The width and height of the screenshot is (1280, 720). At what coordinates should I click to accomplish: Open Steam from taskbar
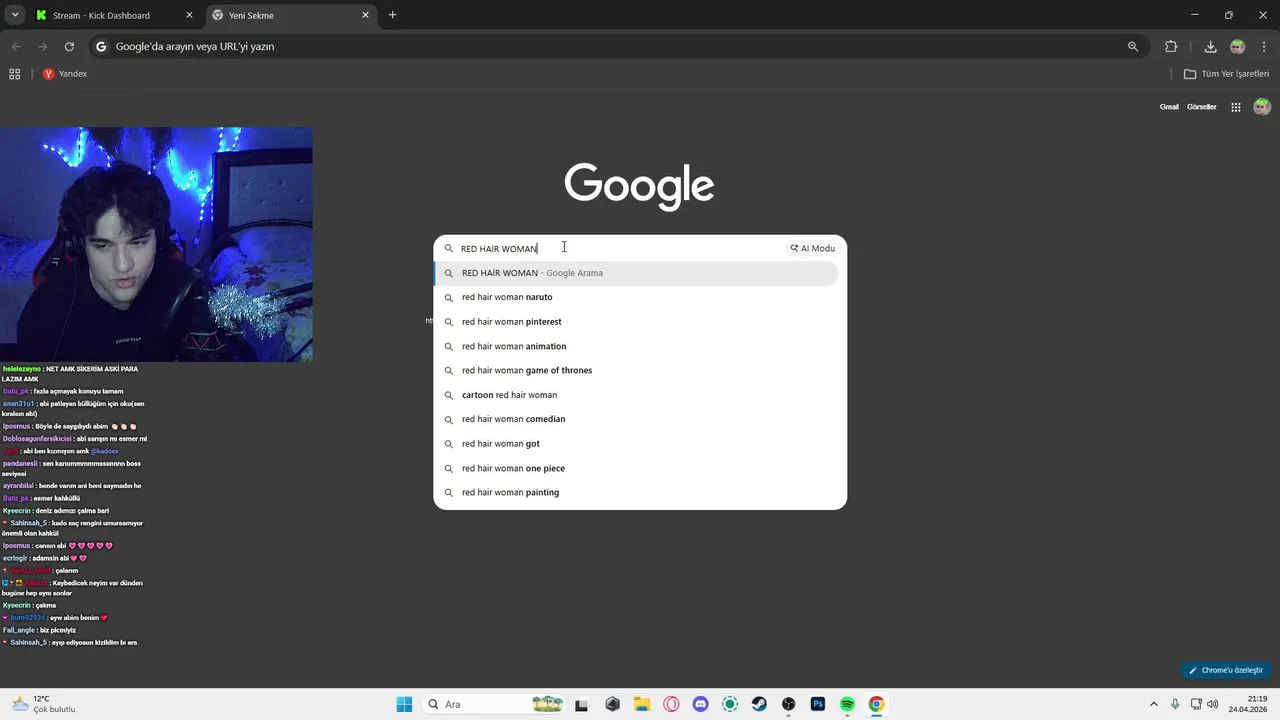[759, 704]
